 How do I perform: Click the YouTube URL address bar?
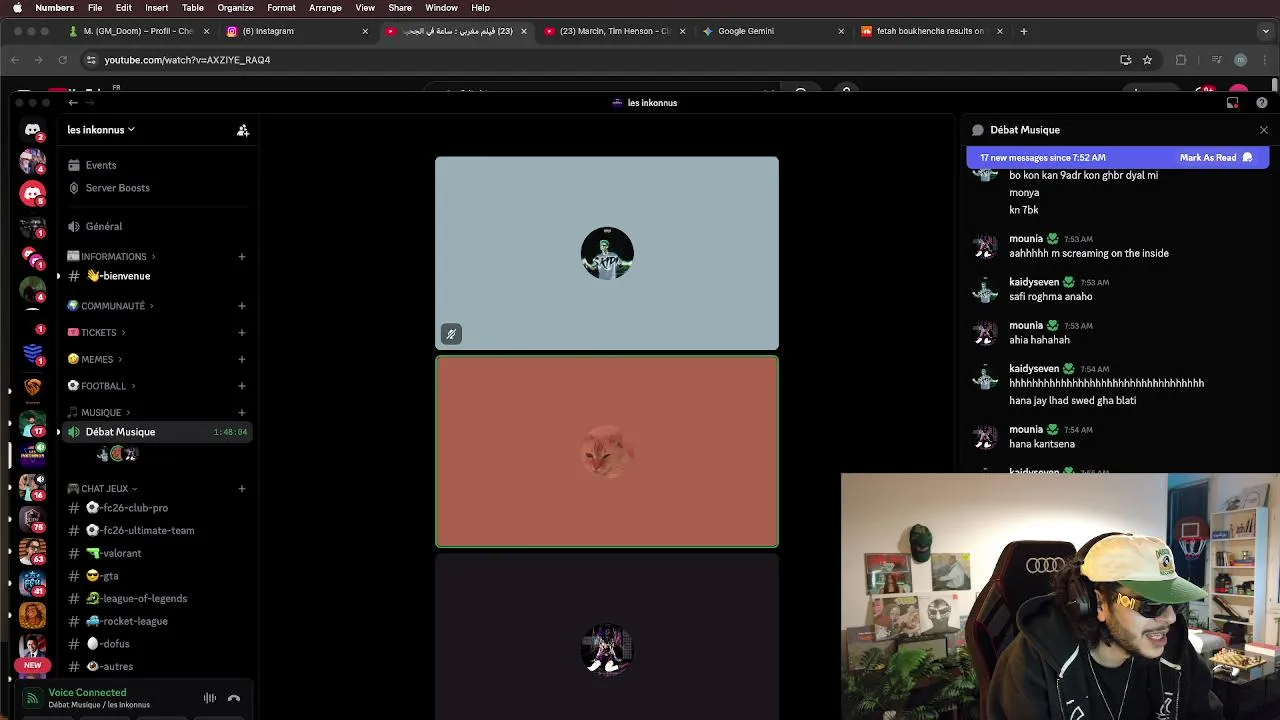click(x=600, y=60)
